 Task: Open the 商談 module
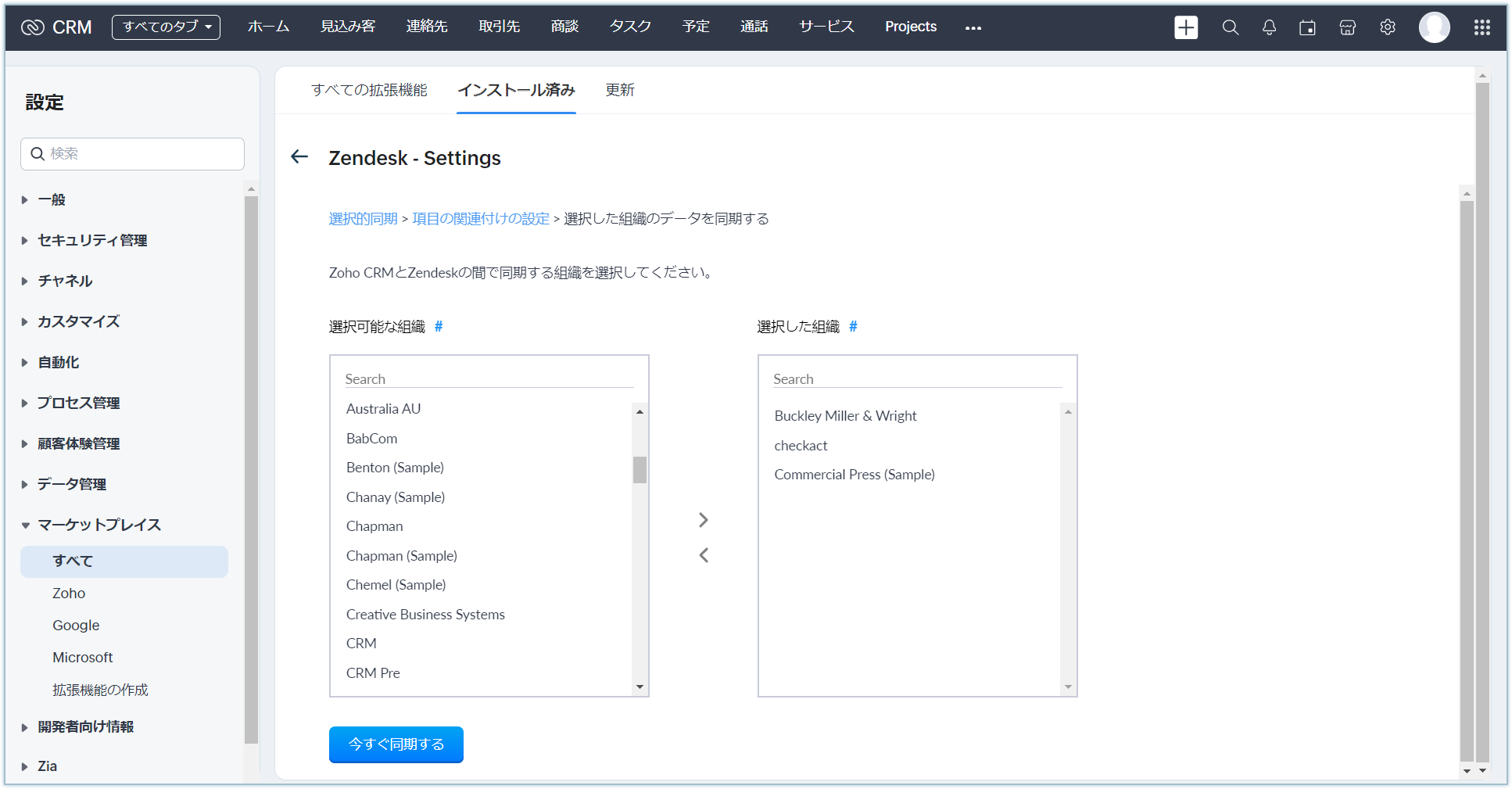[x=564, y=27]
